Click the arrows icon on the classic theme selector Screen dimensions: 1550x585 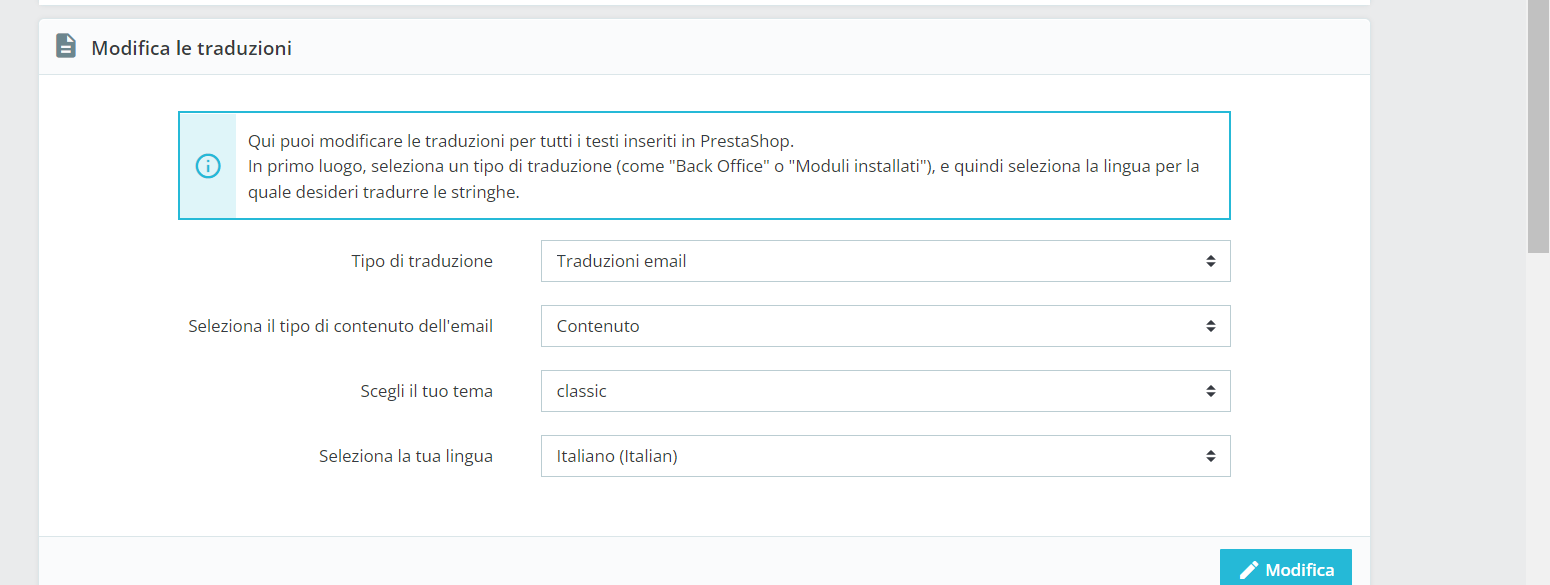1210,391
